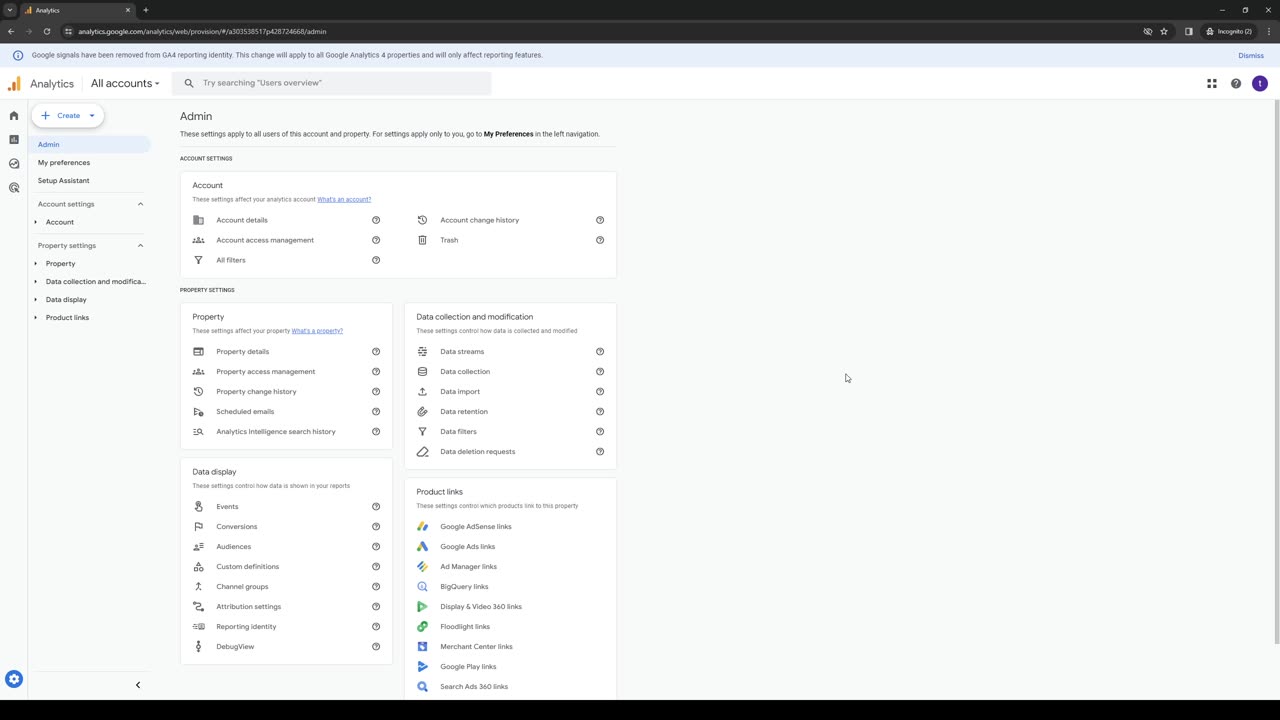Open Custom definitions settings
The image size is (1280, 720).
coord(248,567)
